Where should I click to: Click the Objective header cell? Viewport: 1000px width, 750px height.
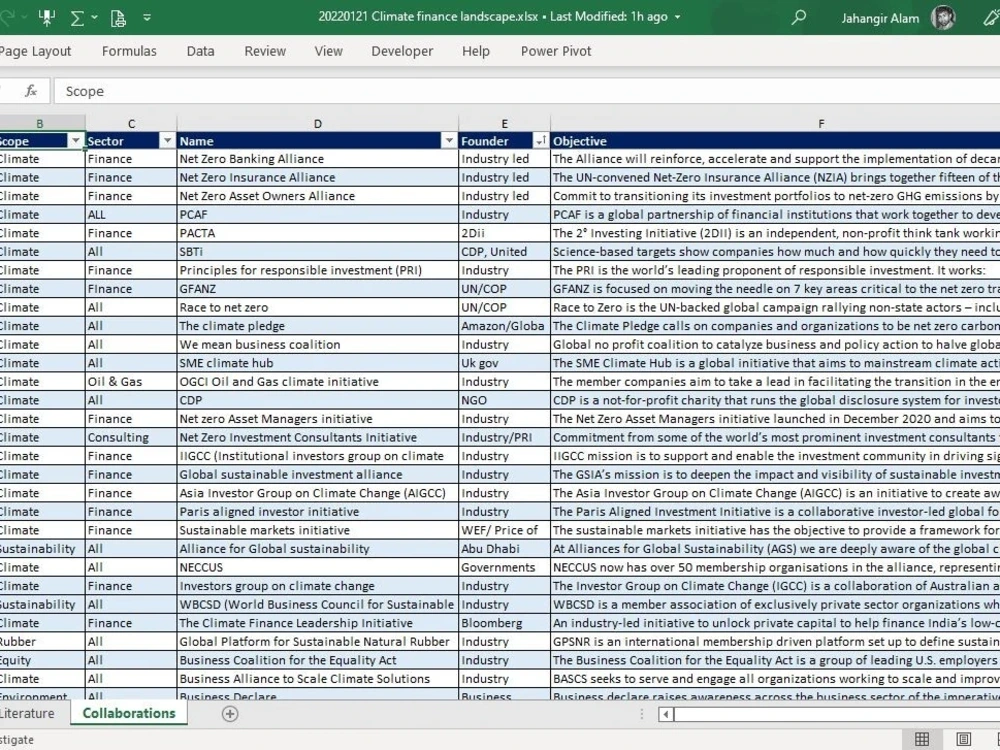point(775,141)
